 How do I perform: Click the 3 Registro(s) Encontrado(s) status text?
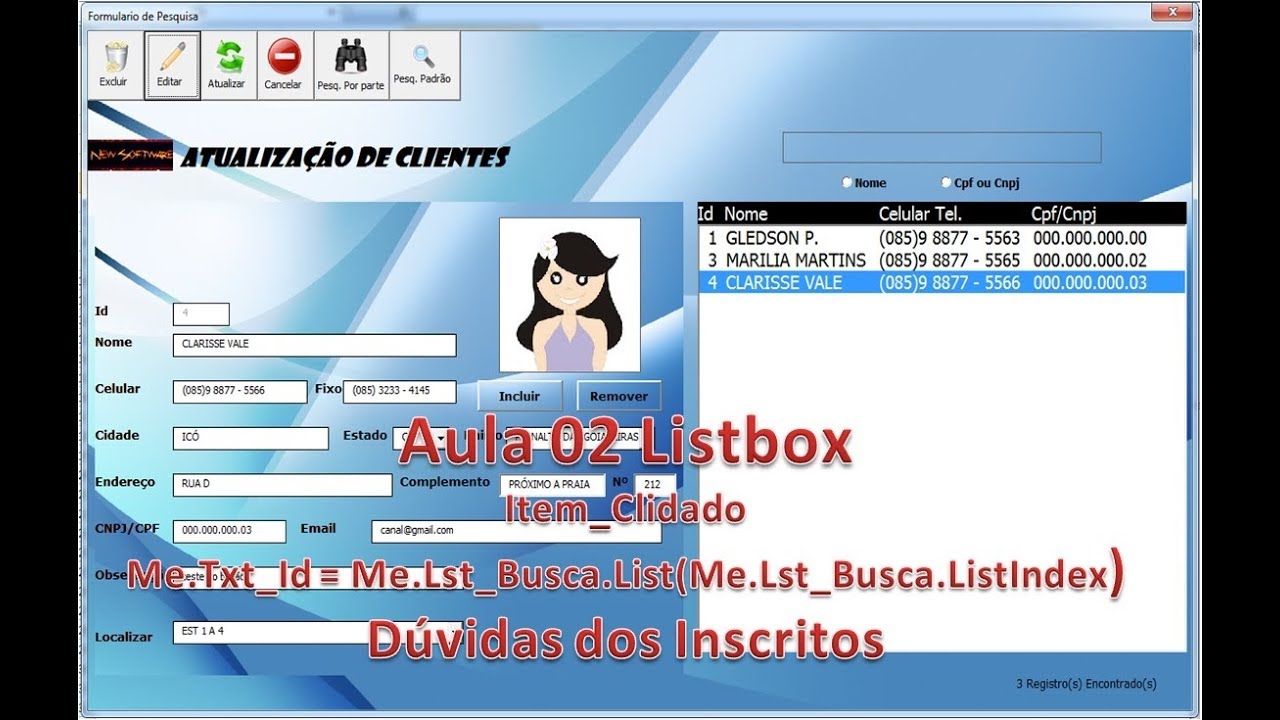[x=1086, y=684]
